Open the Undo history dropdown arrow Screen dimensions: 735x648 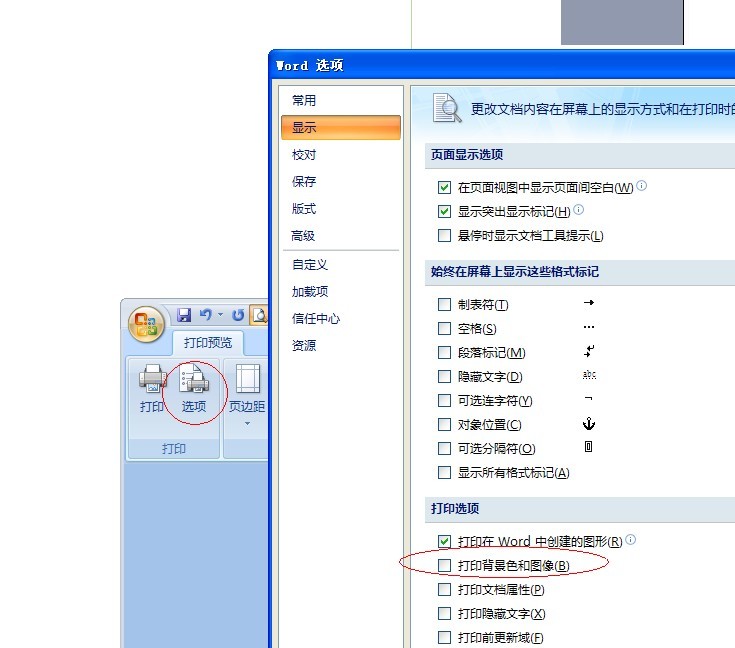click(220, 315)
